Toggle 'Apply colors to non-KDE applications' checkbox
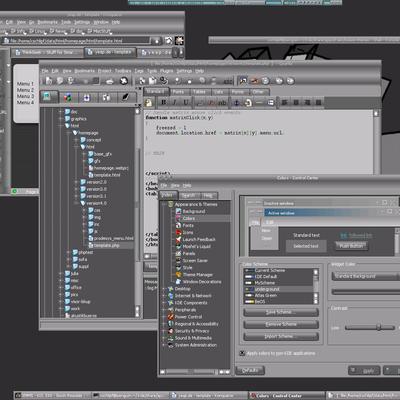Viewport: 400px width, 400px height. click(242, 353)
